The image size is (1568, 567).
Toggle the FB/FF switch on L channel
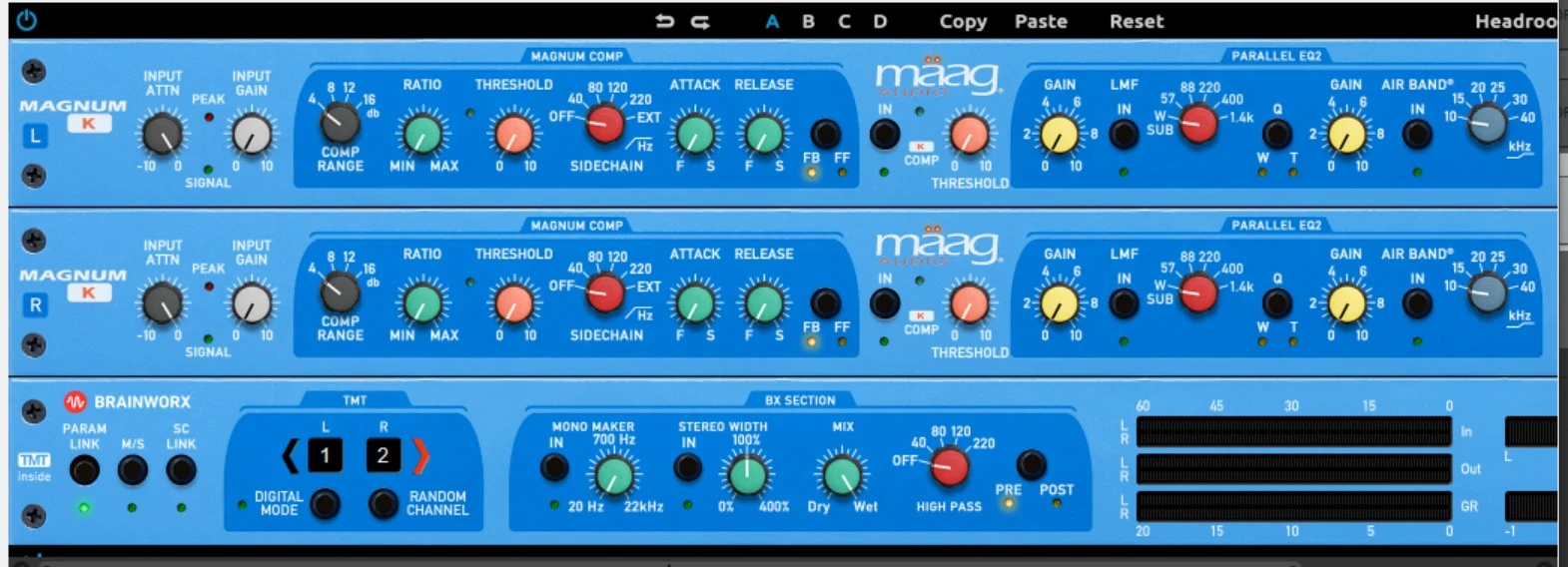(x=825, y=133)
